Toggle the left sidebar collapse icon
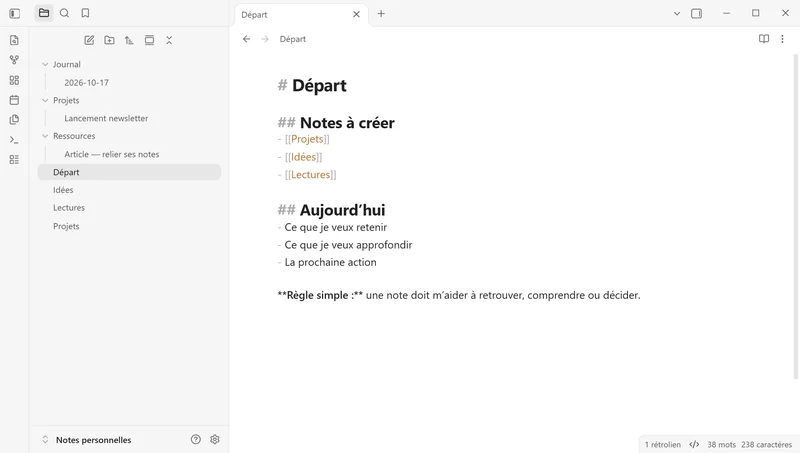The image size is (800, 453). [15, 13]
